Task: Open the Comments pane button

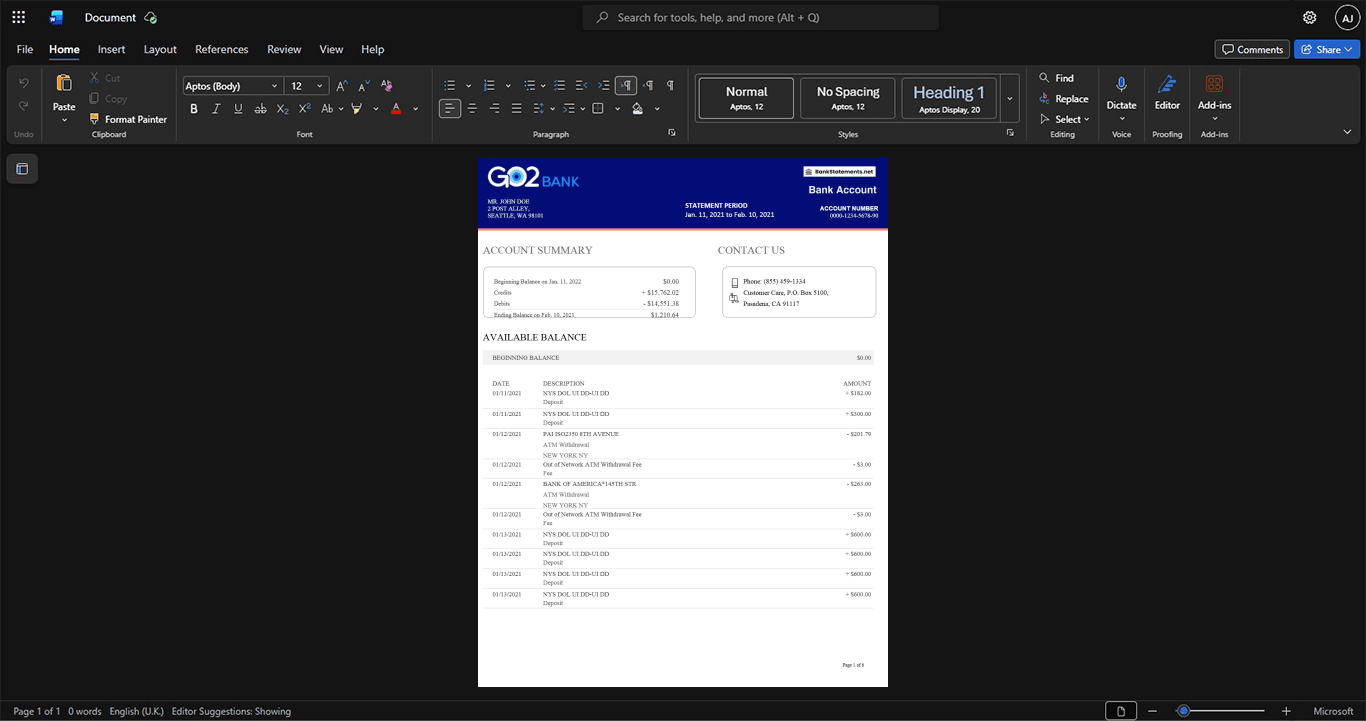Action: click(x=1252, y=49)
